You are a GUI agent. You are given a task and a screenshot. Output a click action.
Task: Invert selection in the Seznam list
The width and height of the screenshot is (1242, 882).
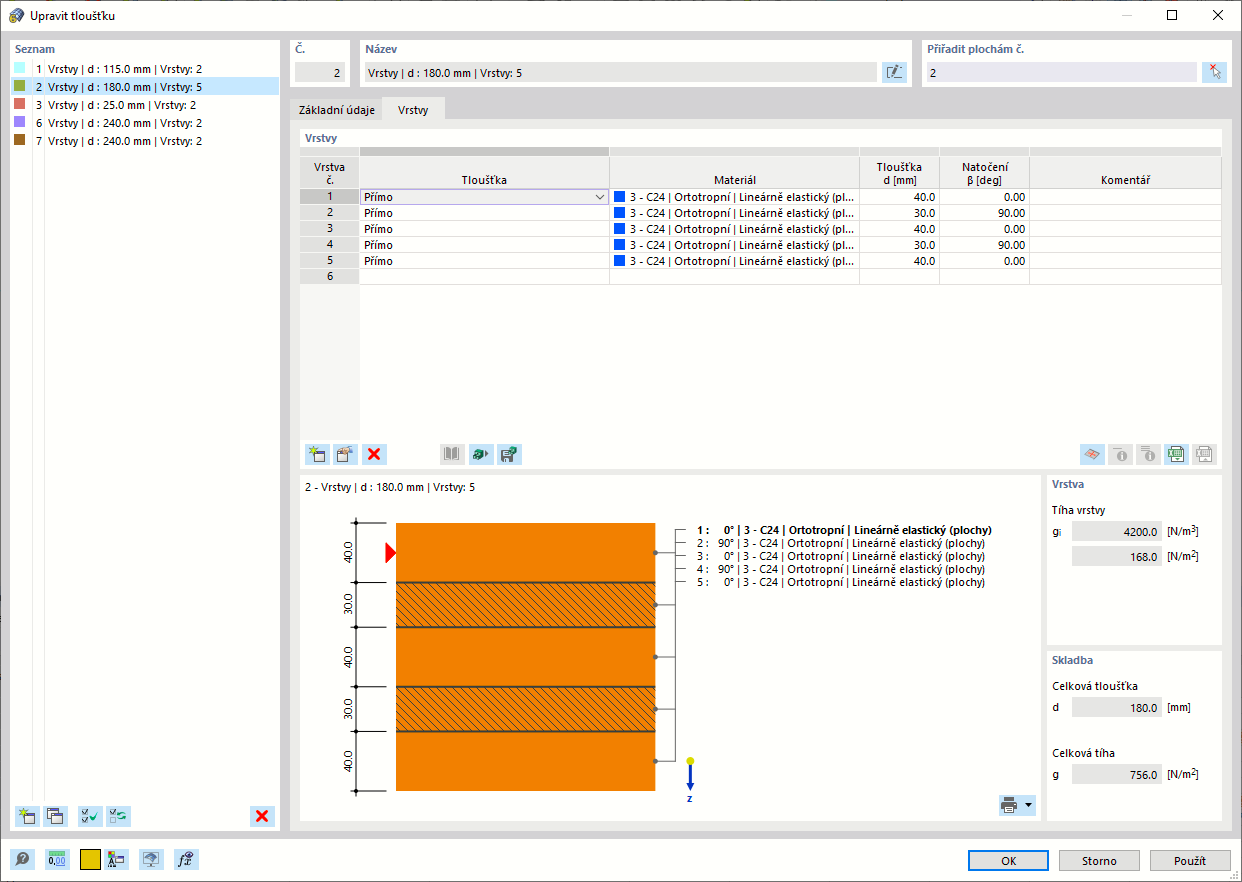118,816
